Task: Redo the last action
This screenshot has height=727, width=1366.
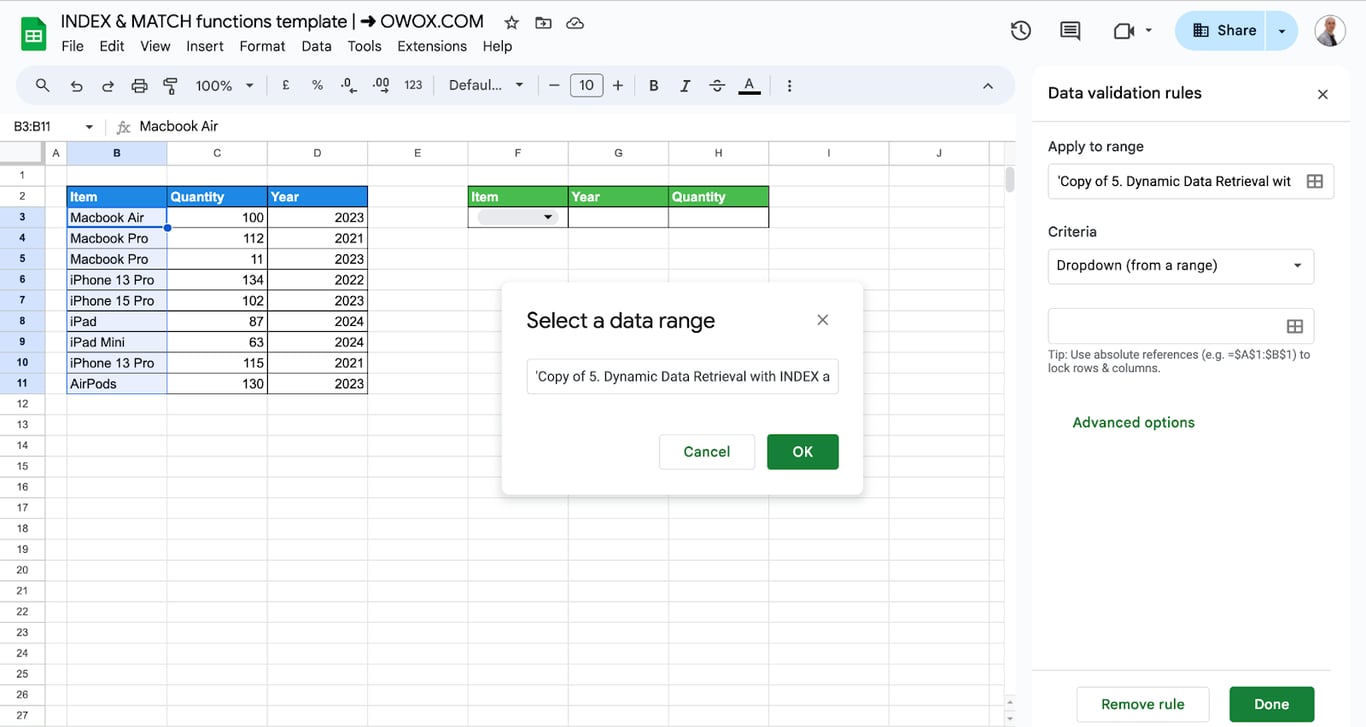Action: (107, 86)
